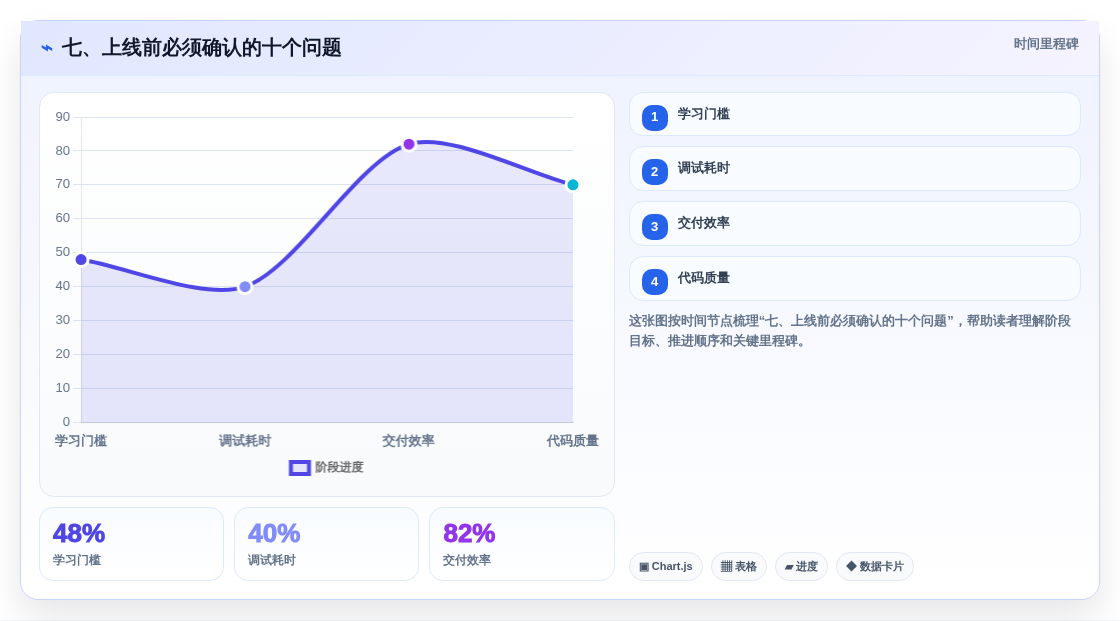Viewport: 1120px width, 621px height.
Task: Select the cyan 代码质量 data point
Action: pos(572,184)
